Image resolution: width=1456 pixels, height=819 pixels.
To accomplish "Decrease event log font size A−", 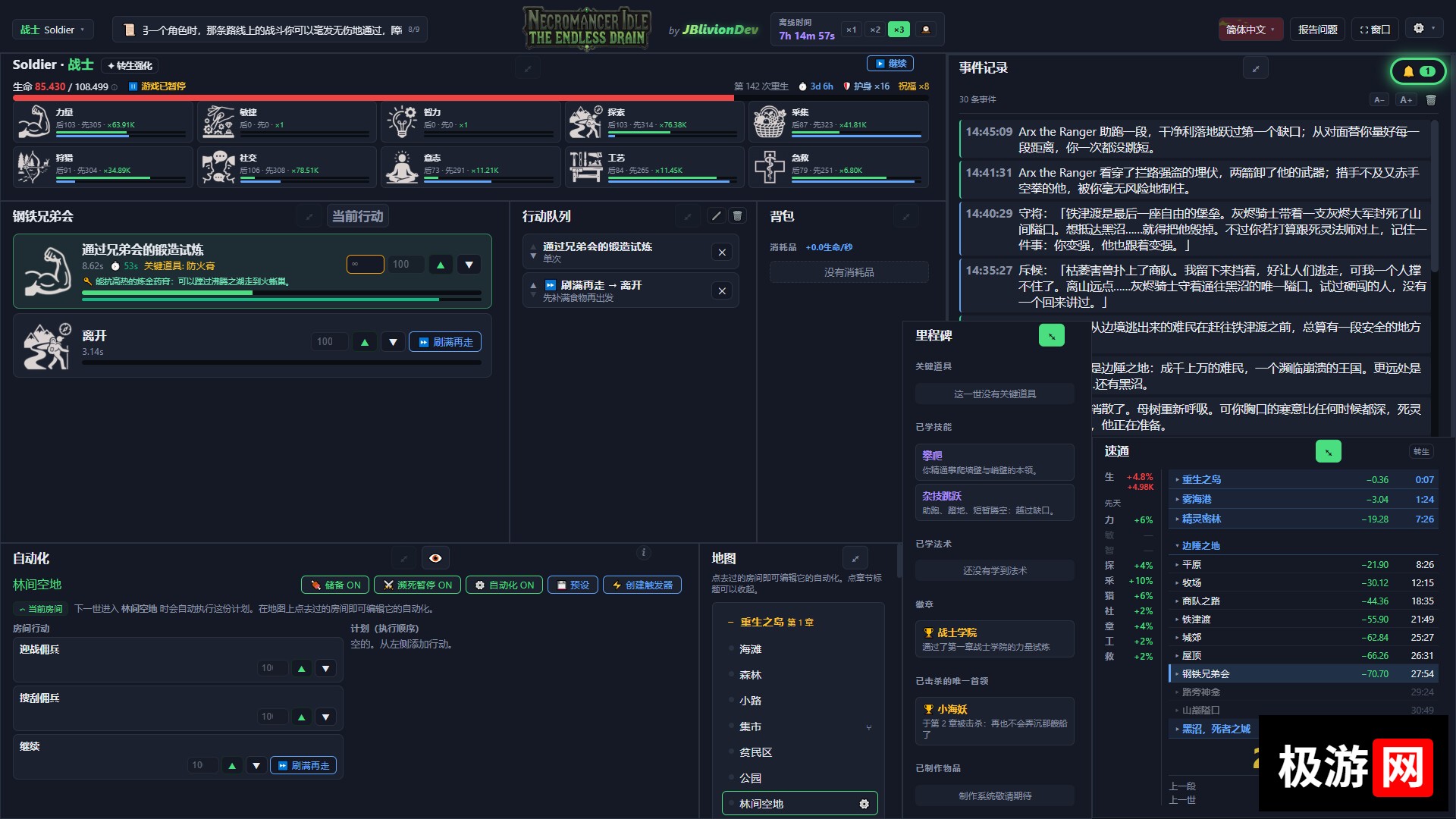I will click(1379, 100).
